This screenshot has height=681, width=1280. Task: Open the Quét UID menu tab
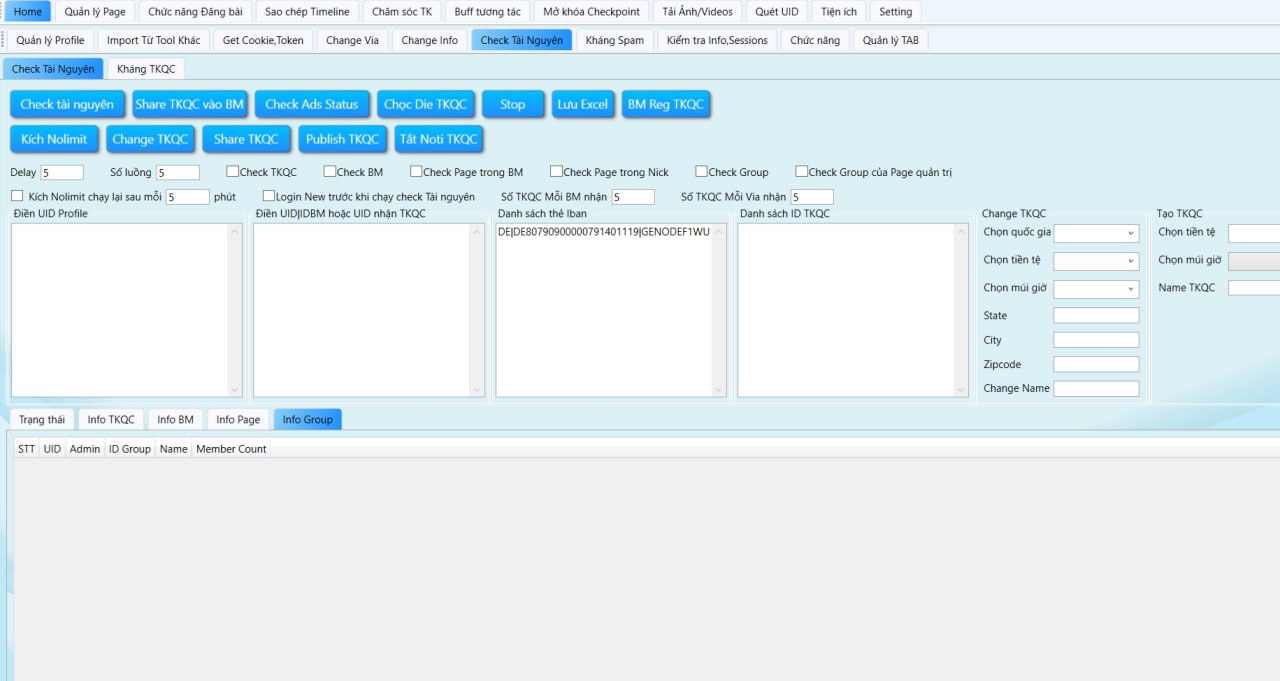pyautogui.click(x=776, y=12)
